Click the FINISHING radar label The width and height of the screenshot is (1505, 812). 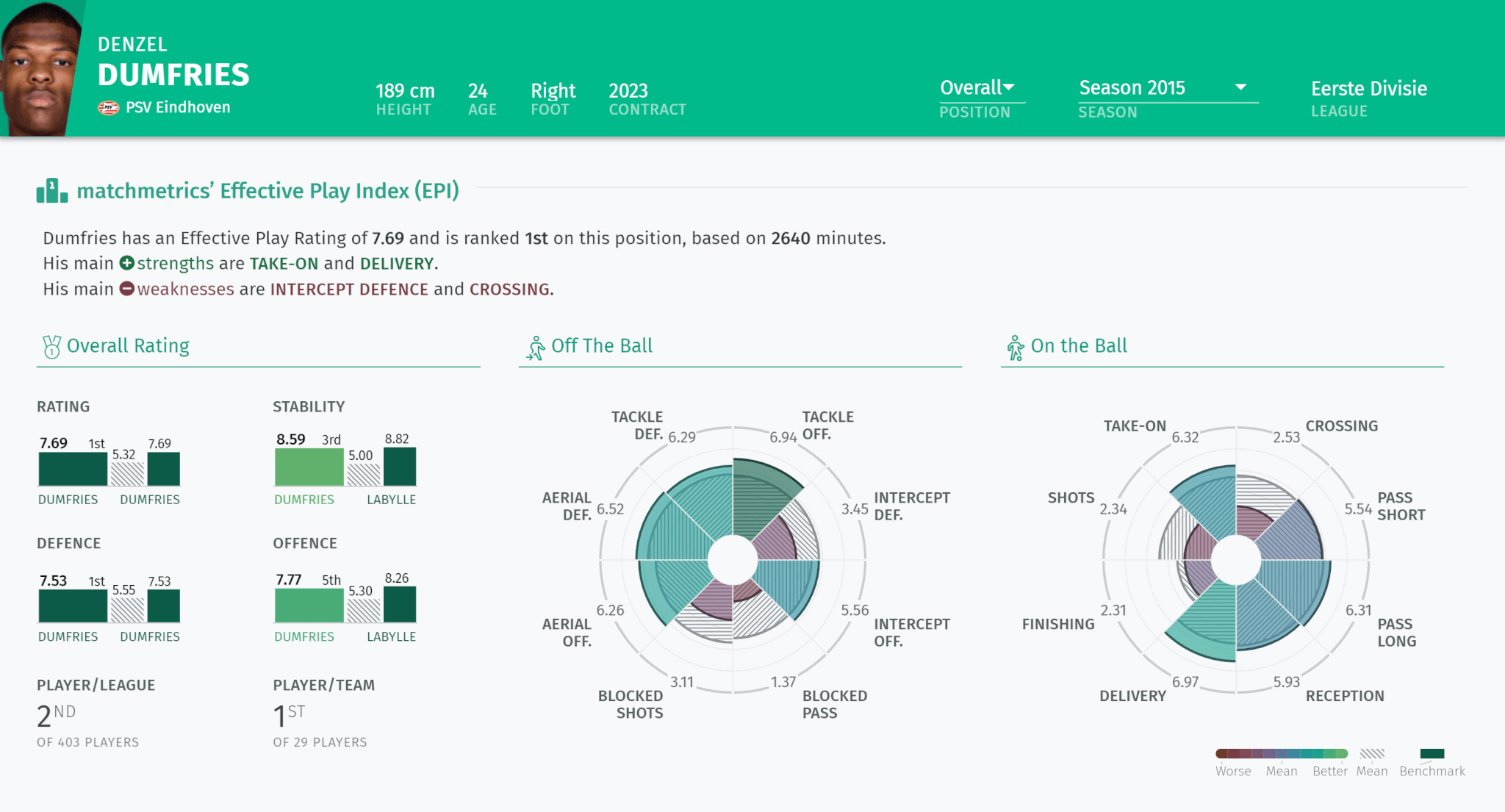(1057, 625)
